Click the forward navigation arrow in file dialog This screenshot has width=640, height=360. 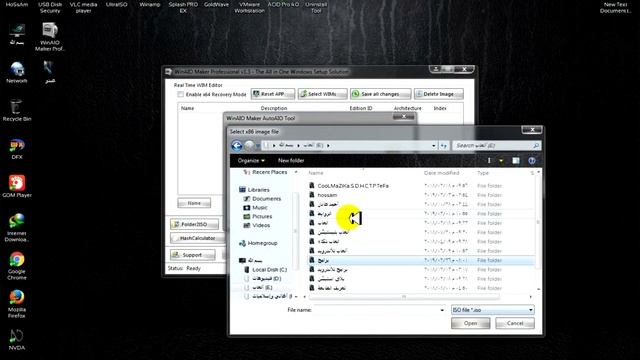pyautogui.click(x=249, y=145)
